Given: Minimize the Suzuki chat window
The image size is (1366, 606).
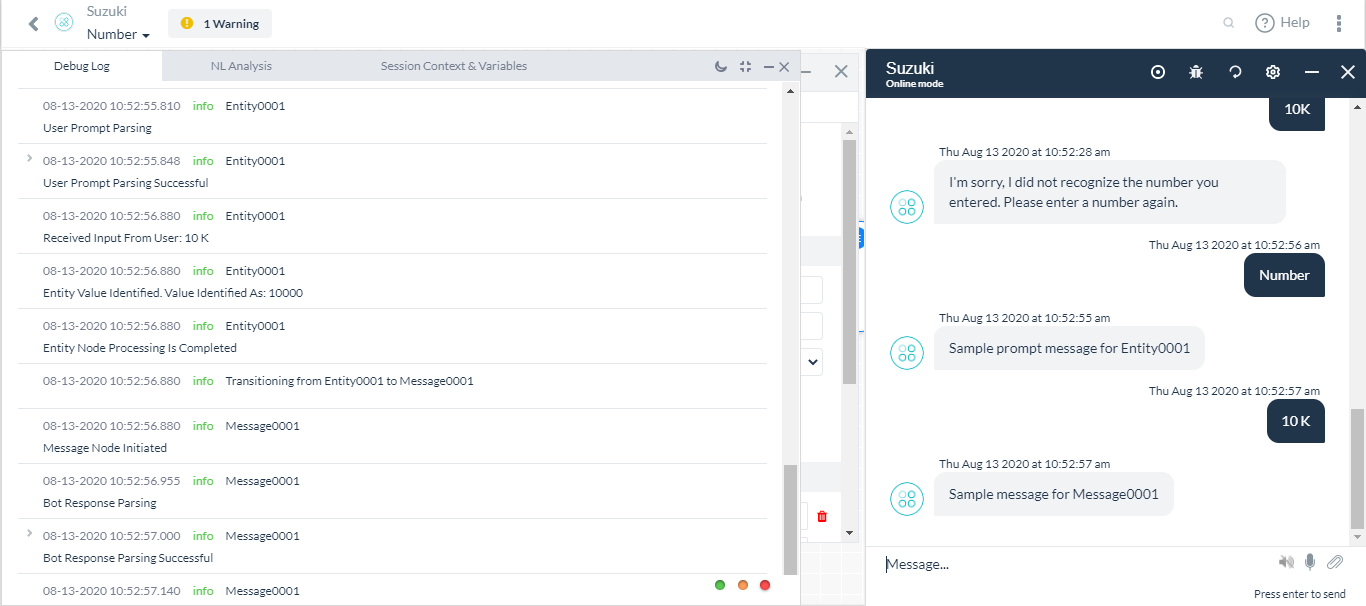Looking at the screenshot, I should click(1312, 72).
